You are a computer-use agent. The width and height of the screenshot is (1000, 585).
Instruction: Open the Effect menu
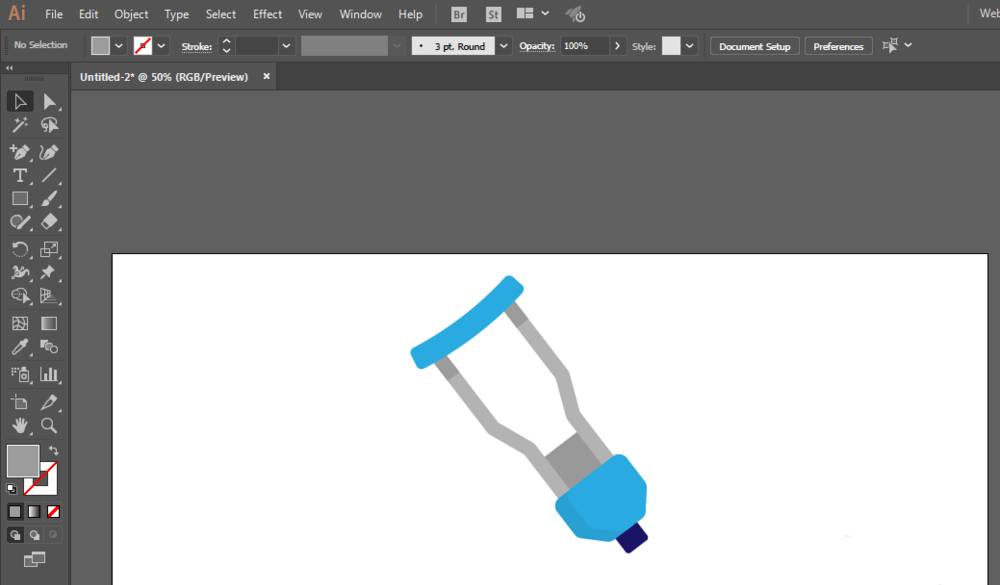(x=267, y=14)
